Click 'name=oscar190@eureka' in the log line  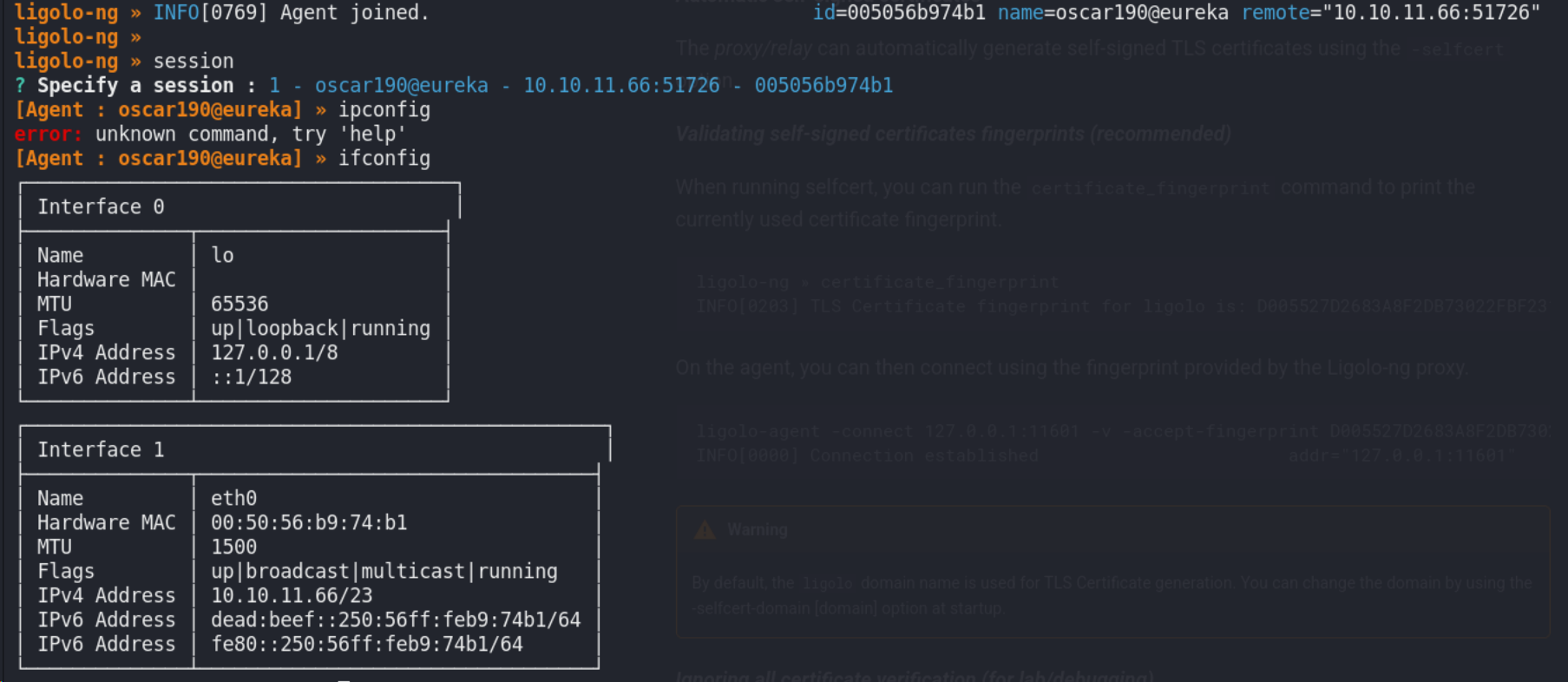click(1113, 13)
